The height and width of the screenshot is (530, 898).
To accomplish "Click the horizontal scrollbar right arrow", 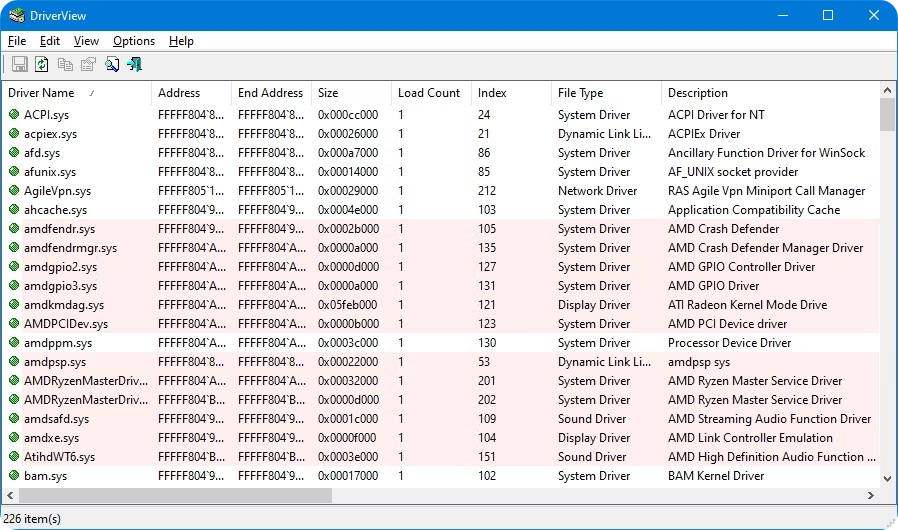I will click(871, 495).
